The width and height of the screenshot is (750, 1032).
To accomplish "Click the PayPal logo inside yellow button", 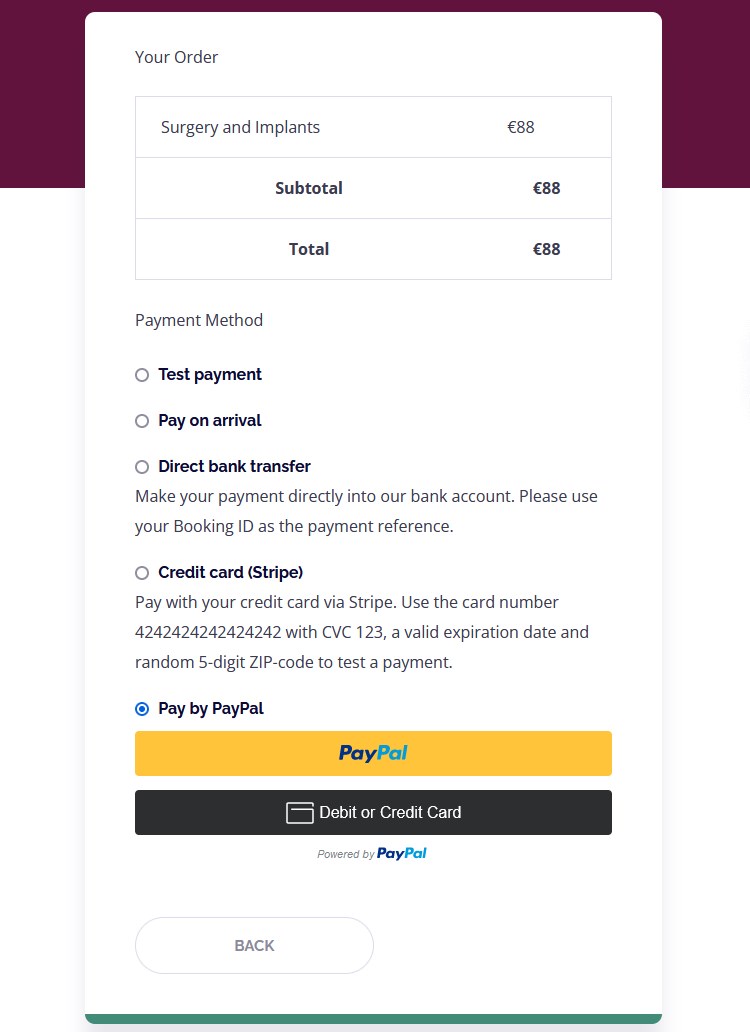I will click(x=373, y=753).
